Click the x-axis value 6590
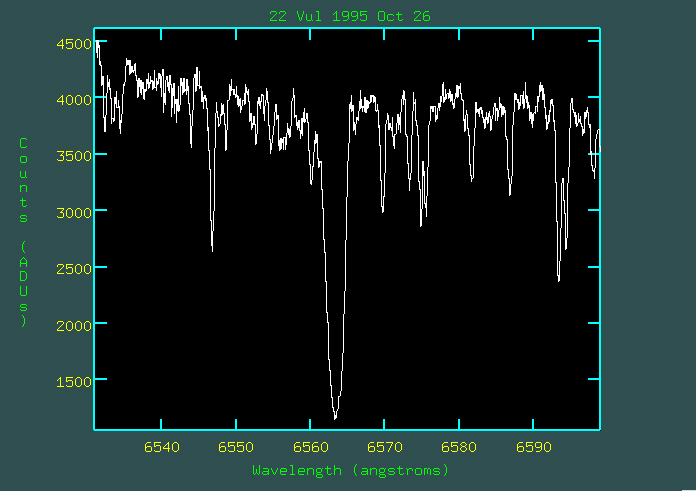Viewport: 696px width, 491px height. [534, 447]
